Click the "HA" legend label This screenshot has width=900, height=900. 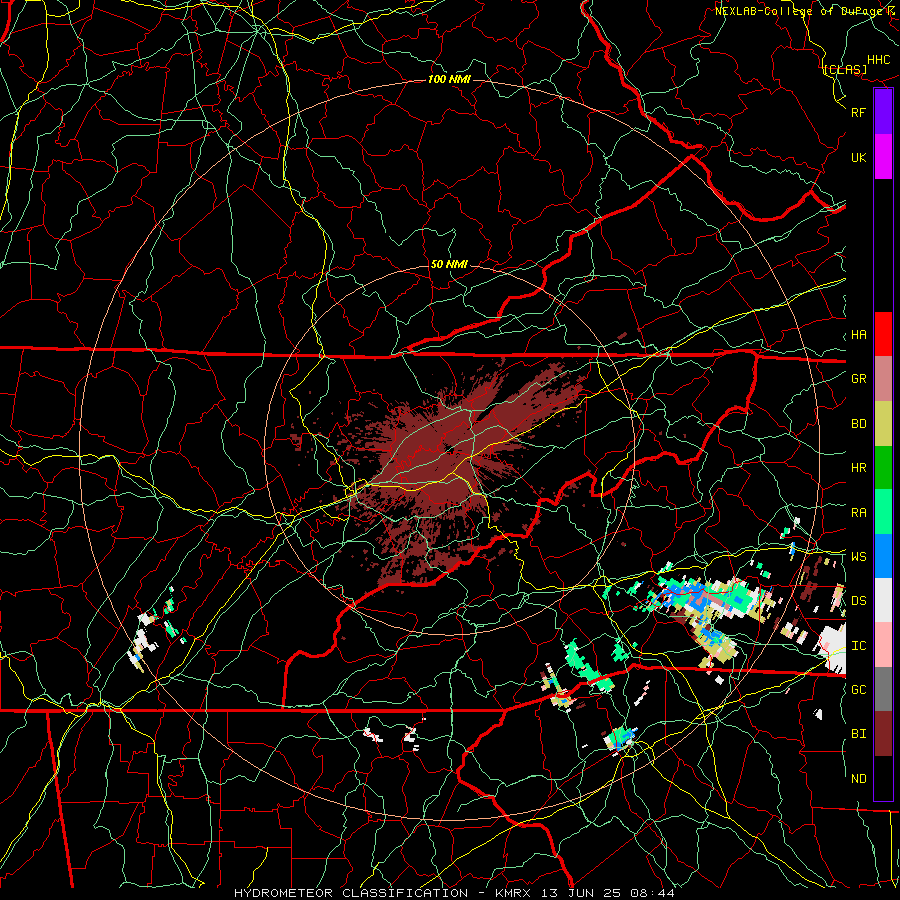coord(858,334)
